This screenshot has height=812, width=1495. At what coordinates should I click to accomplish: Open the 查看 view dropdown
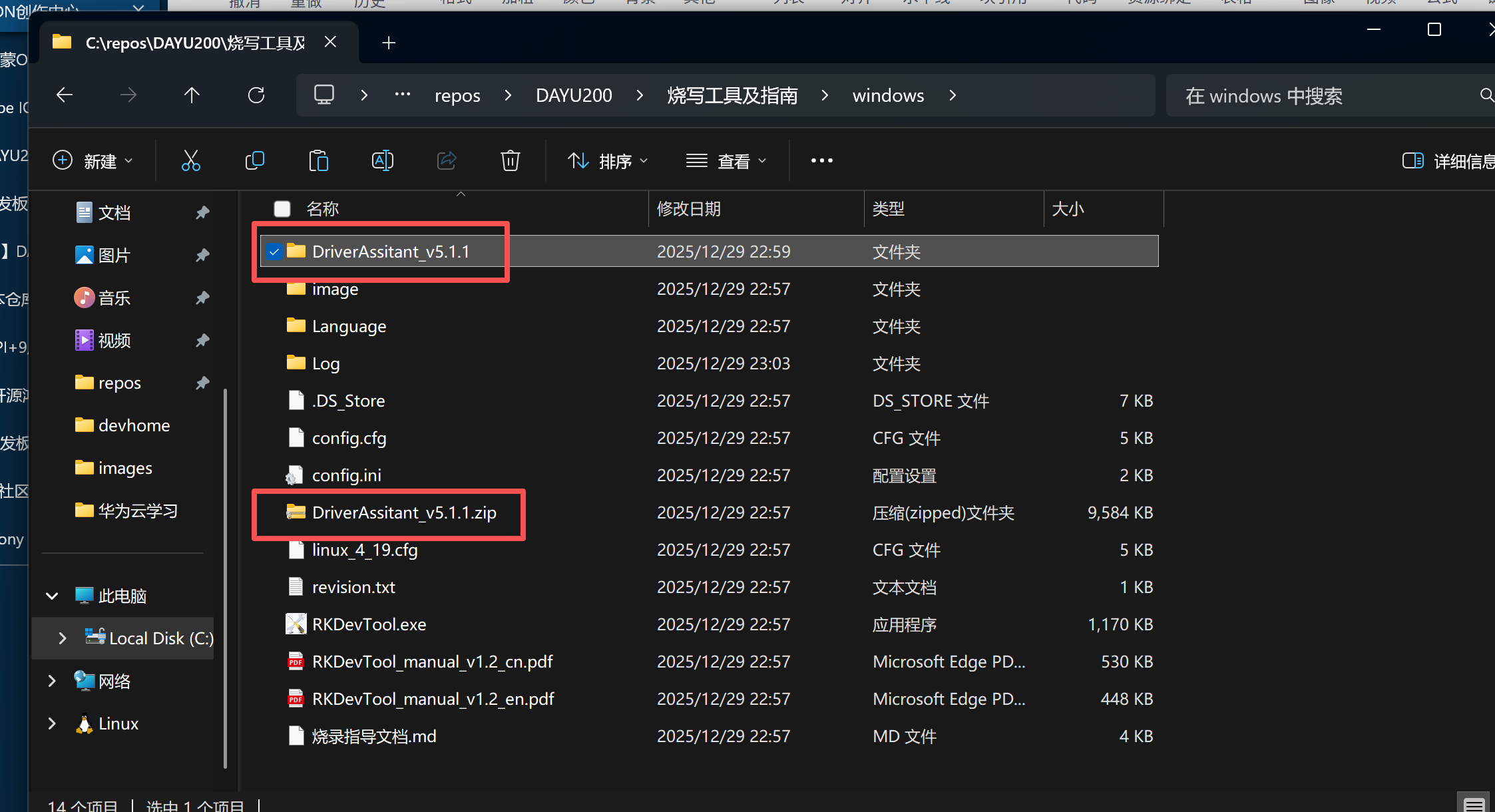point(726,161)
